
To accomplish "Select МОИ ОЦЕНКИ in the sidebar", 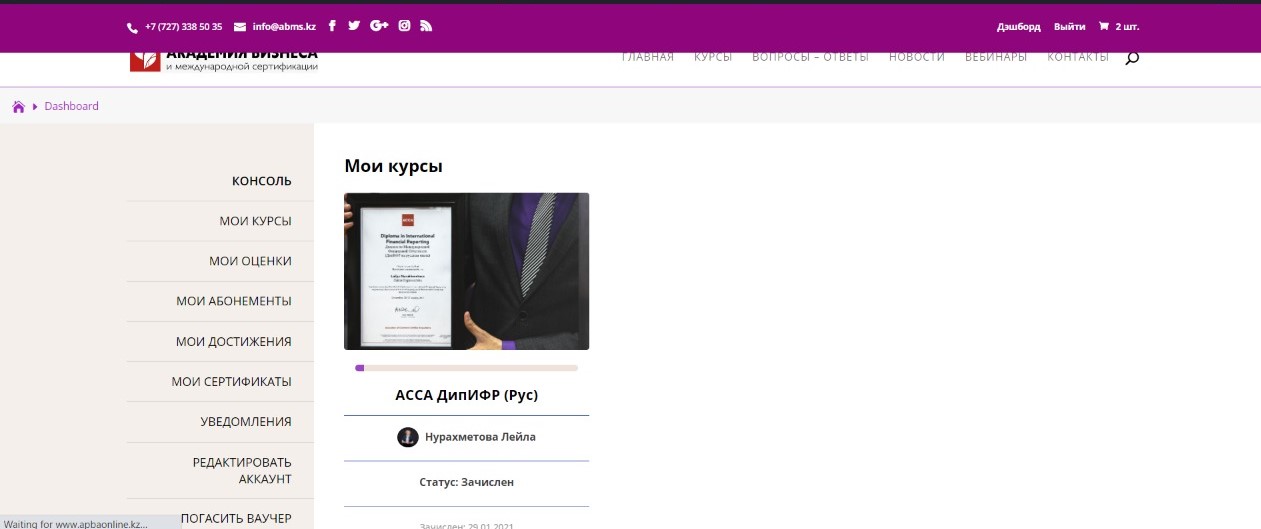I will tap(250, 261).
